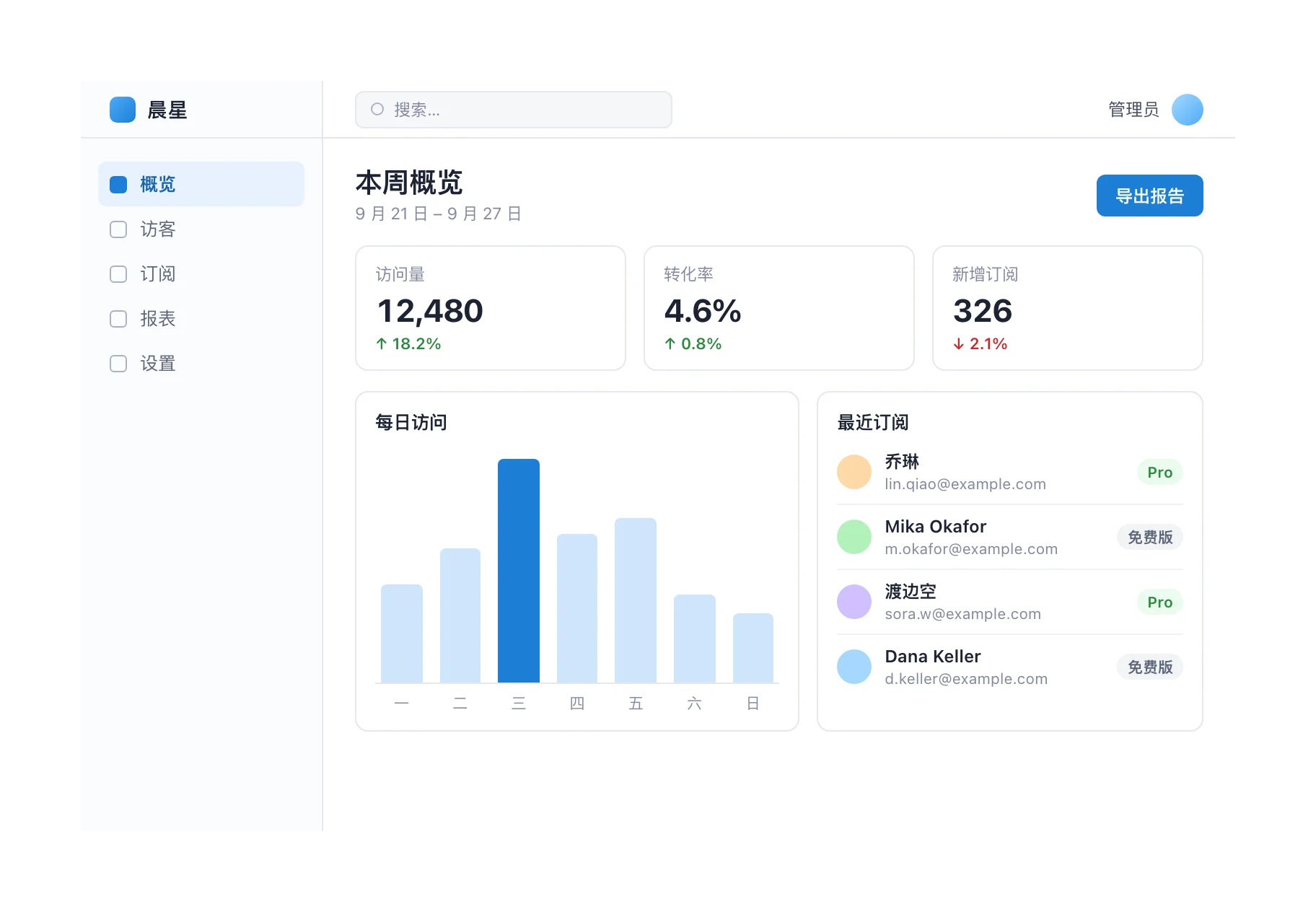Click the 晨星 brand name
This screenshot has width=1316, height=912.
[x=167, y=110]
